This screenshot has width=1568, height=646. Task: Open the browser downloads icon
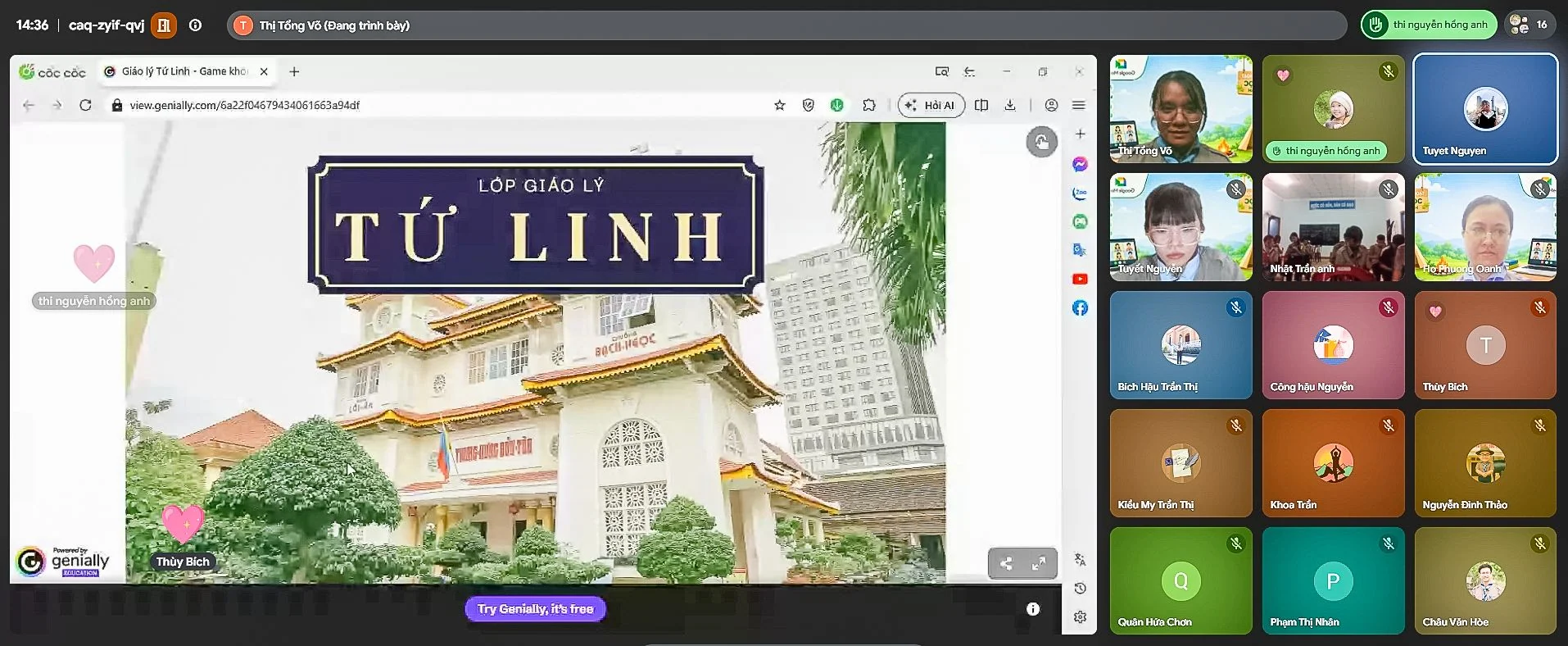[x=1010, y=105]
